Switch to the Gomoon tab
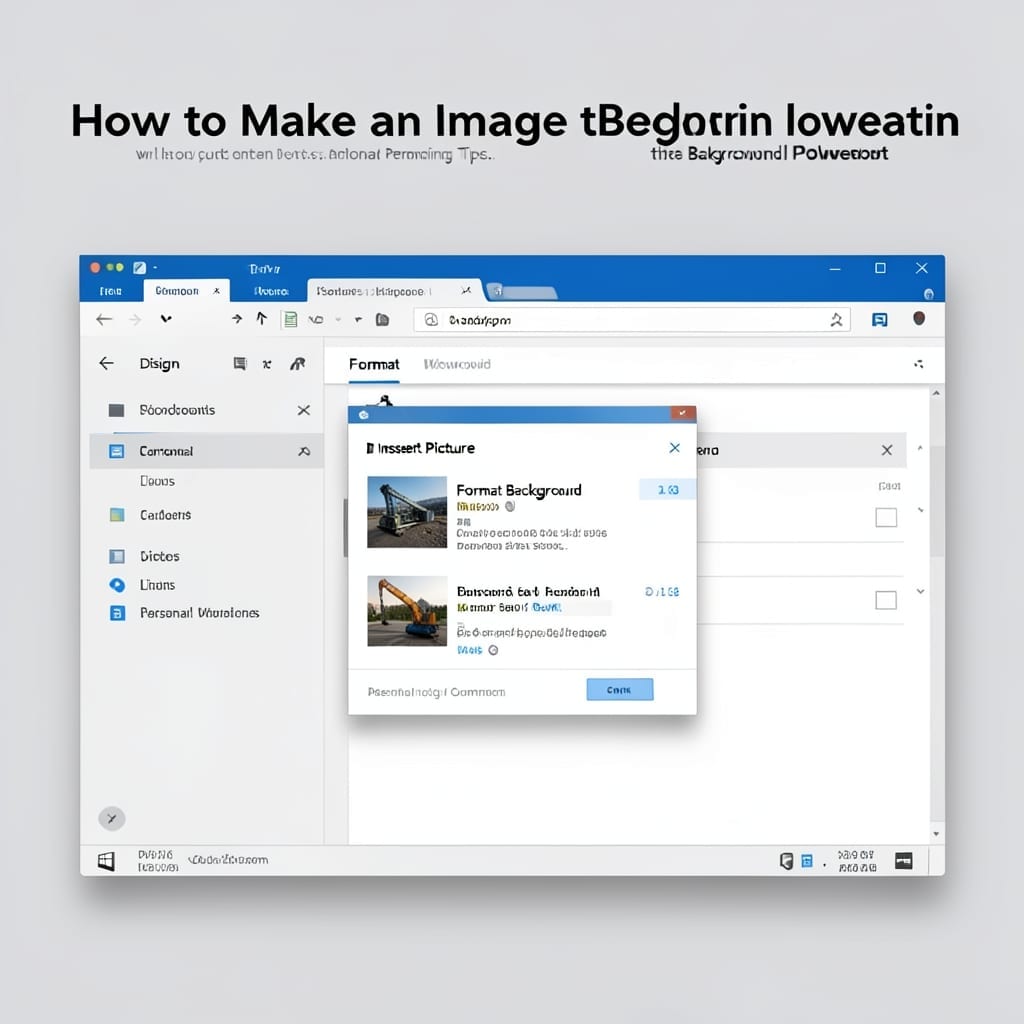Image resolution: width=1024 pixels, height=1024 pixels. pos(186,291)
